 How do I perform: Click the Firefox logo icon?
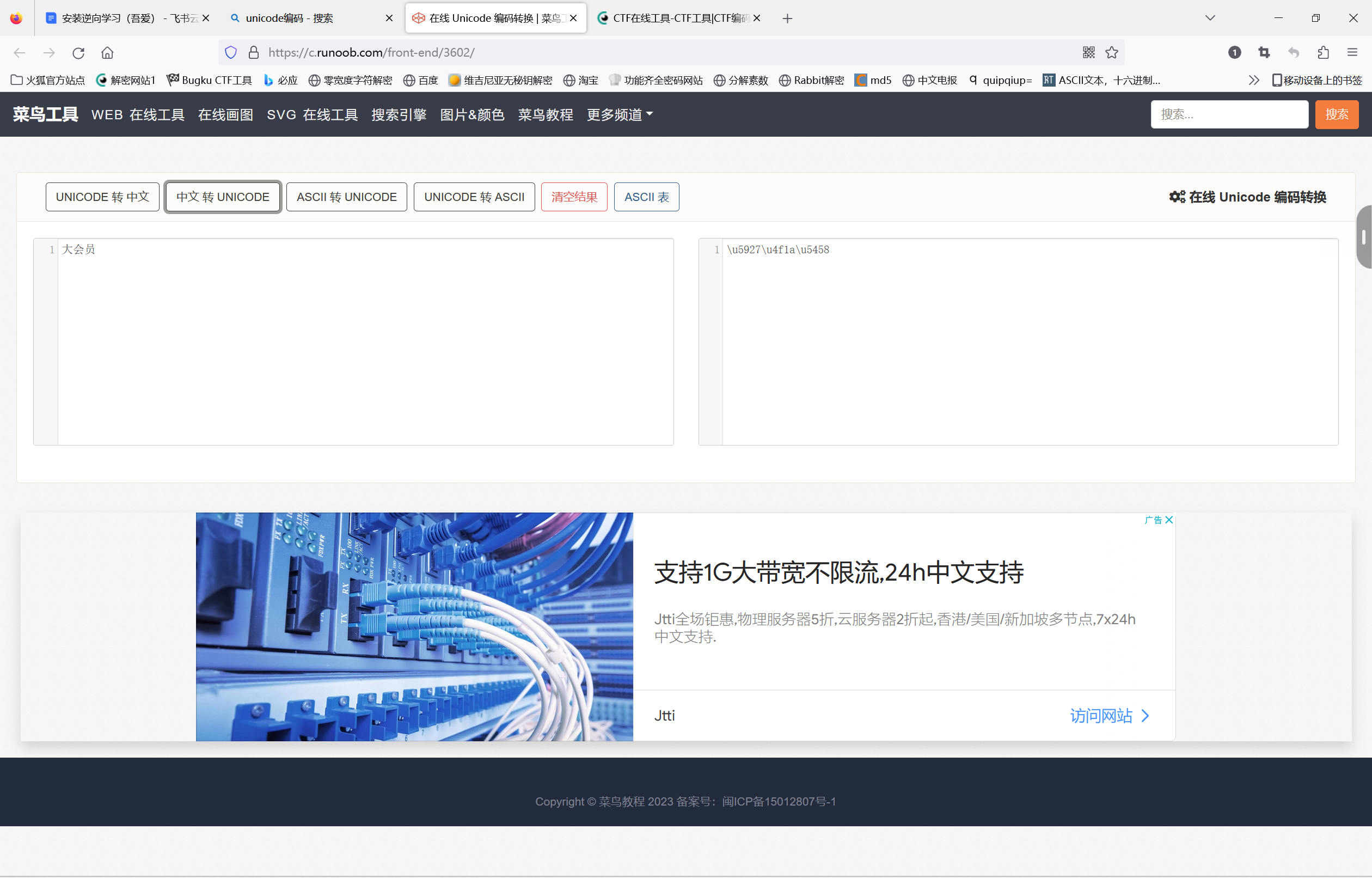click(x=16, y=18)
